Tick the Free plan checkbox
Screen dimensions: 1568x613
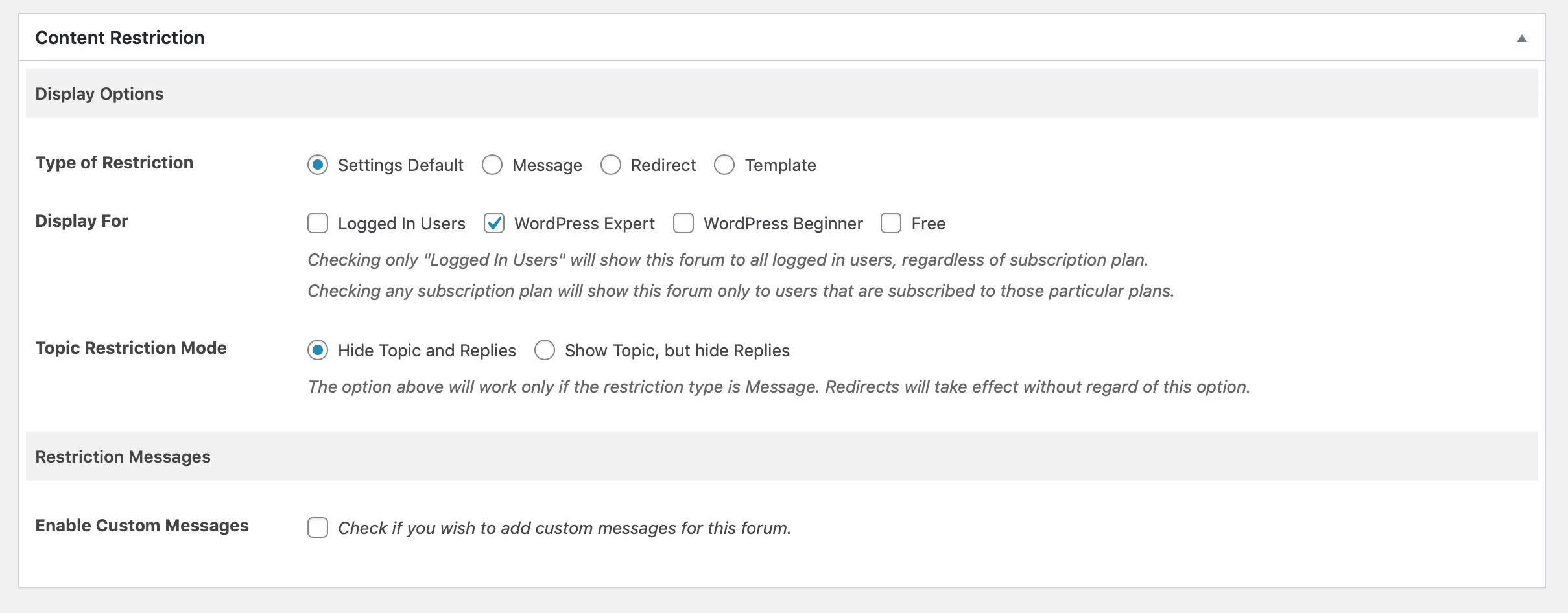[891, 224]
